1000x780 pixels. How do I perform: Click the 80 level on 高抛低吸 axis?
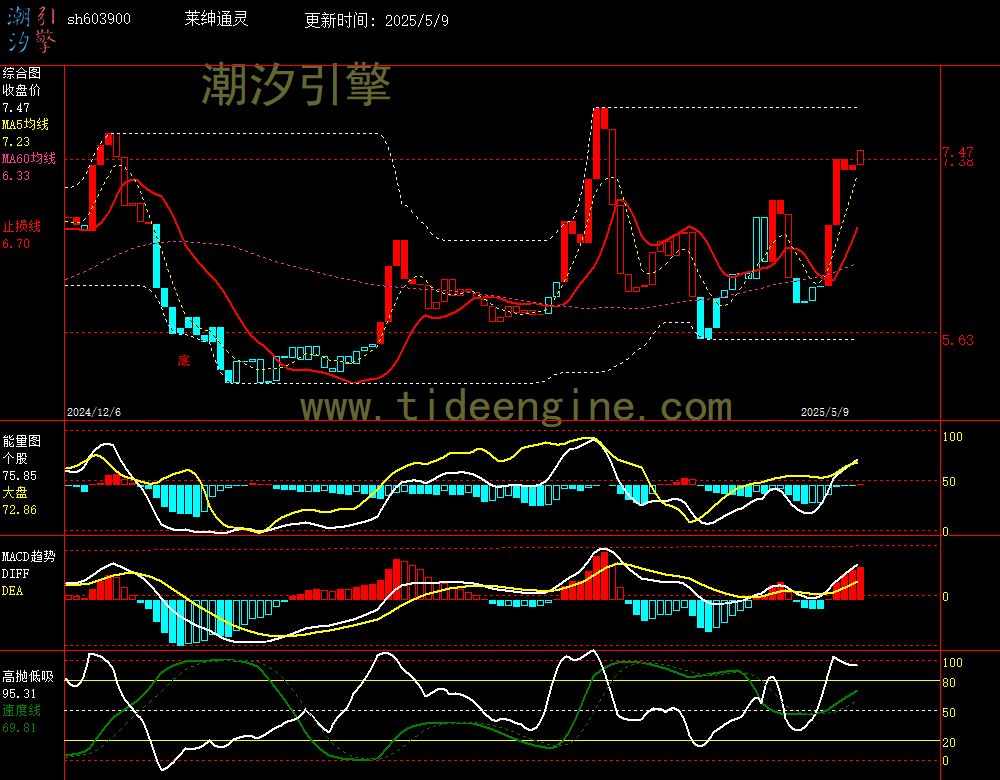coord(949,682)
